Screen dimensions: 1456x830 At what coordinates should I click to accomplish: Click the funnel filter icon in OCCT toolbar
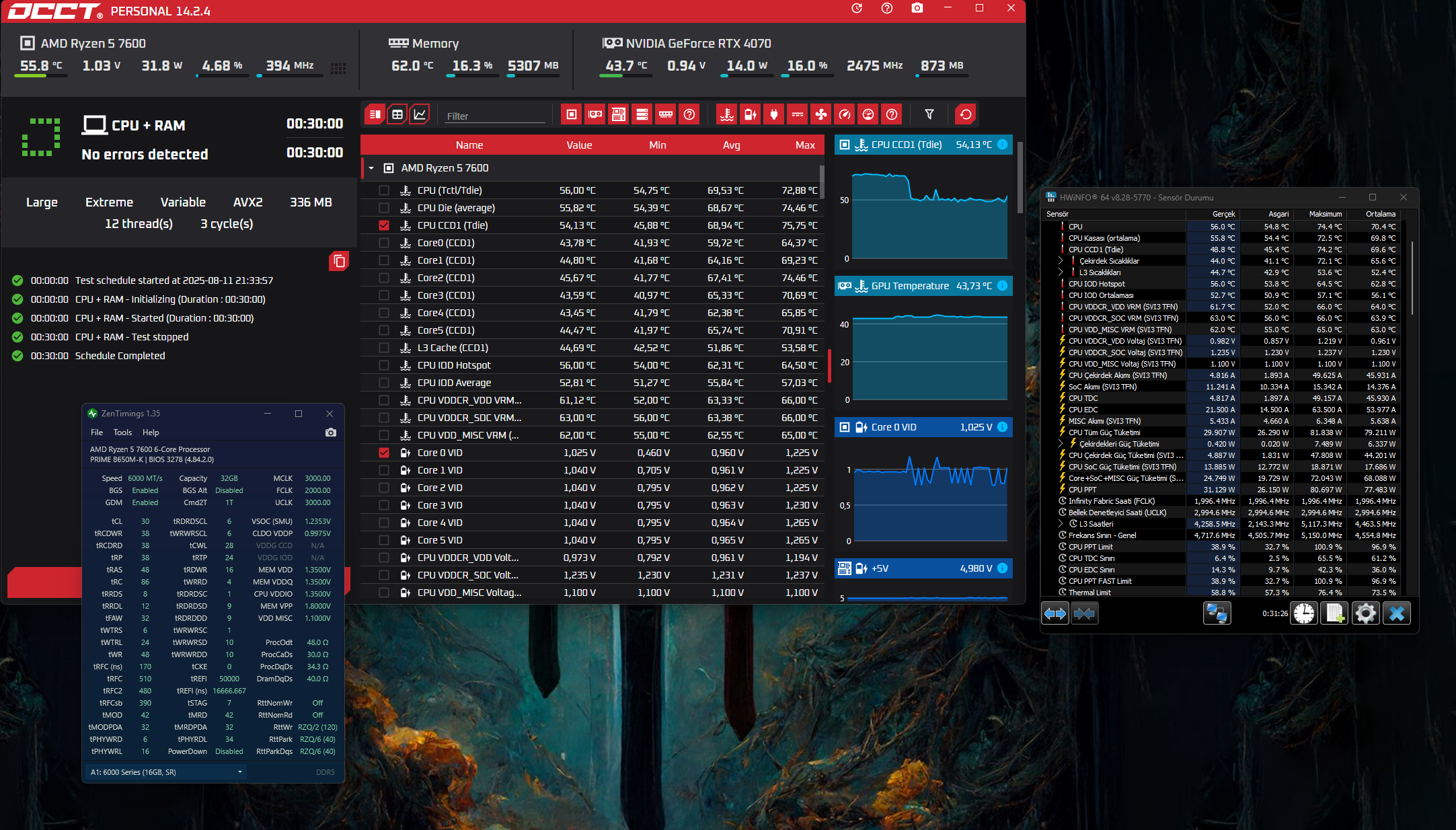[929, 114]
